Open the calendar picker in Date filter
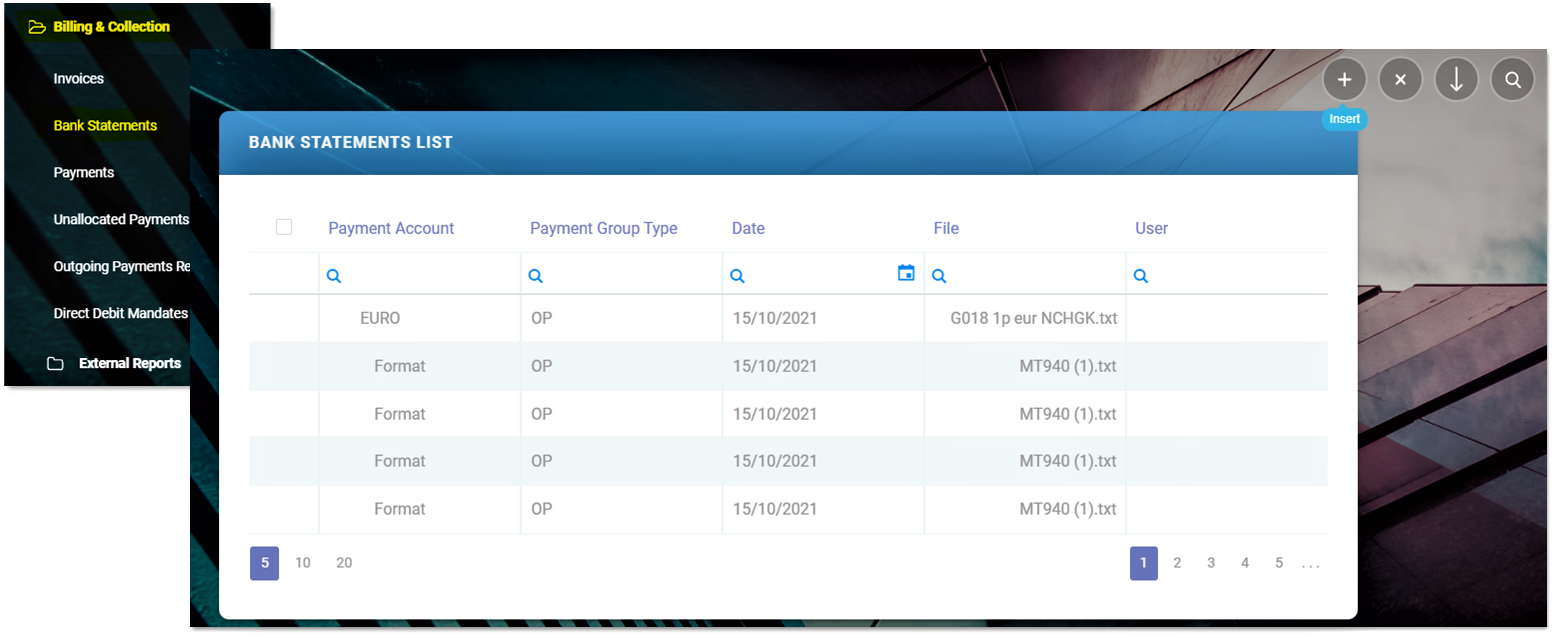The height and width of the screenshot is (637, 1557). [906, 273]
